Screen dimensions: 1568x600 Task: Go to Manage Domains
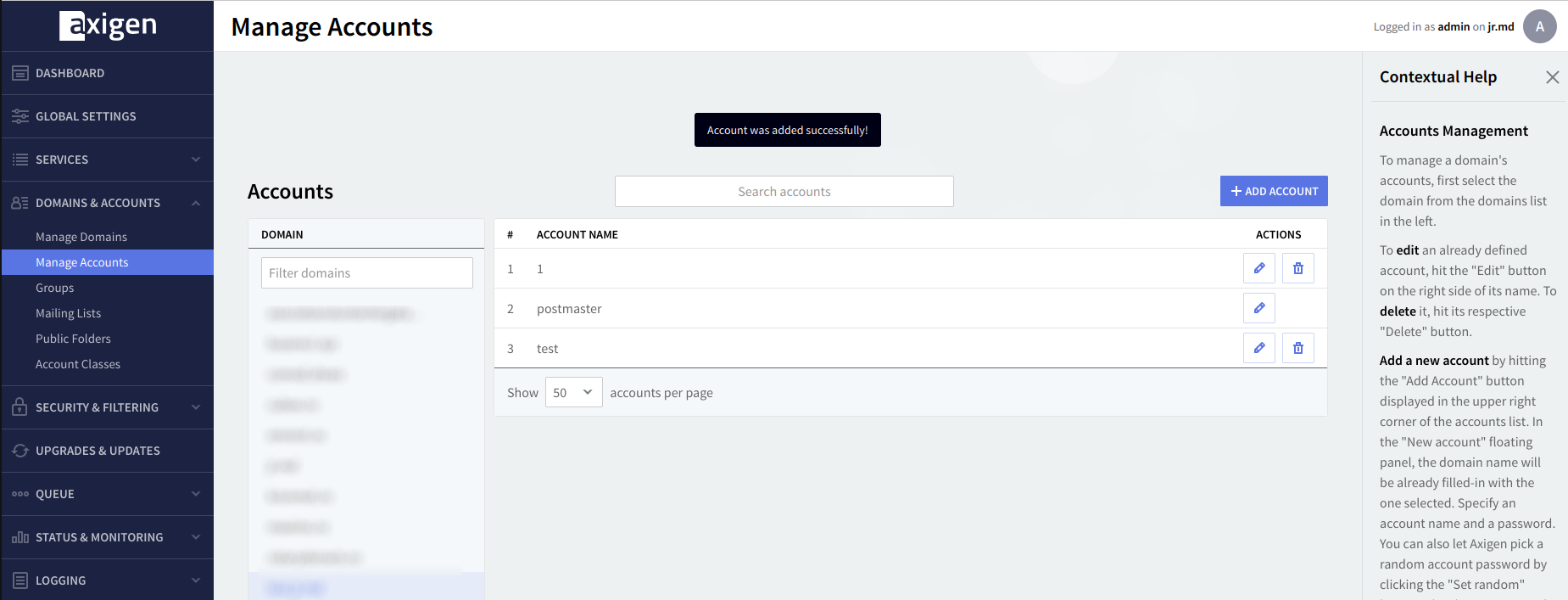81,237
